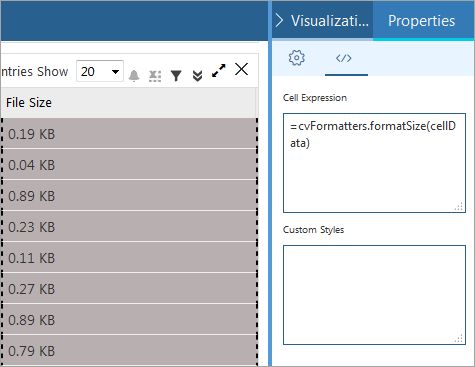This screenshot has width=475, height=367.
Task: Select the 0.04 KB cell
Action: pos(129,164)
